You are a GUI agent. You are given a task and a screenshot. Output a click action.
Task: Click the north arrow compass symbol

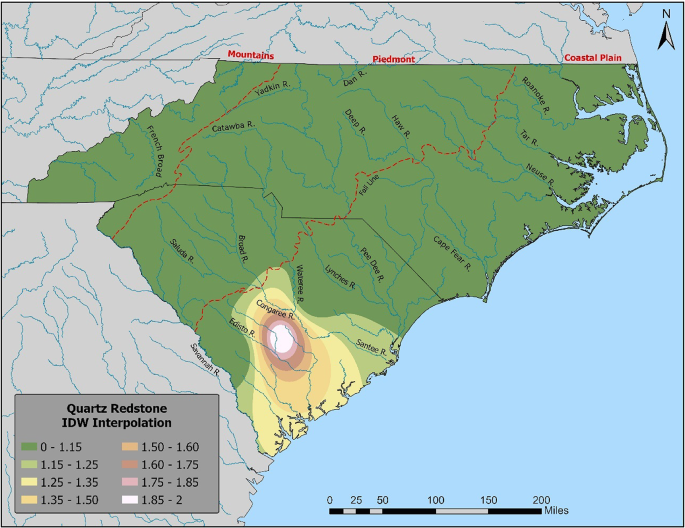pyautogui.click(x=664, y=32)
